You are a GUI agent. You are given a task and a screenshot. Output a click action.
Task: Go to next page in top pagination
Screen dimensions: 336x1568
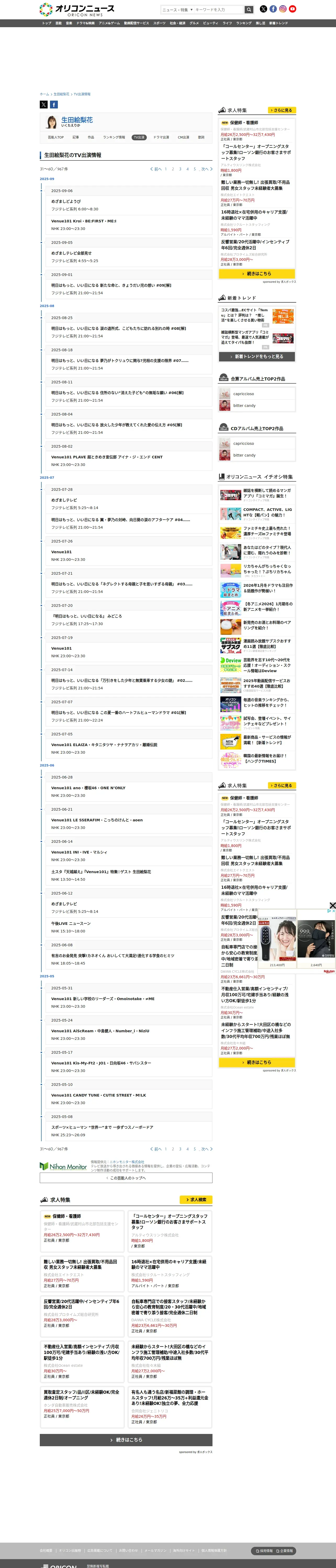(207, 169)
